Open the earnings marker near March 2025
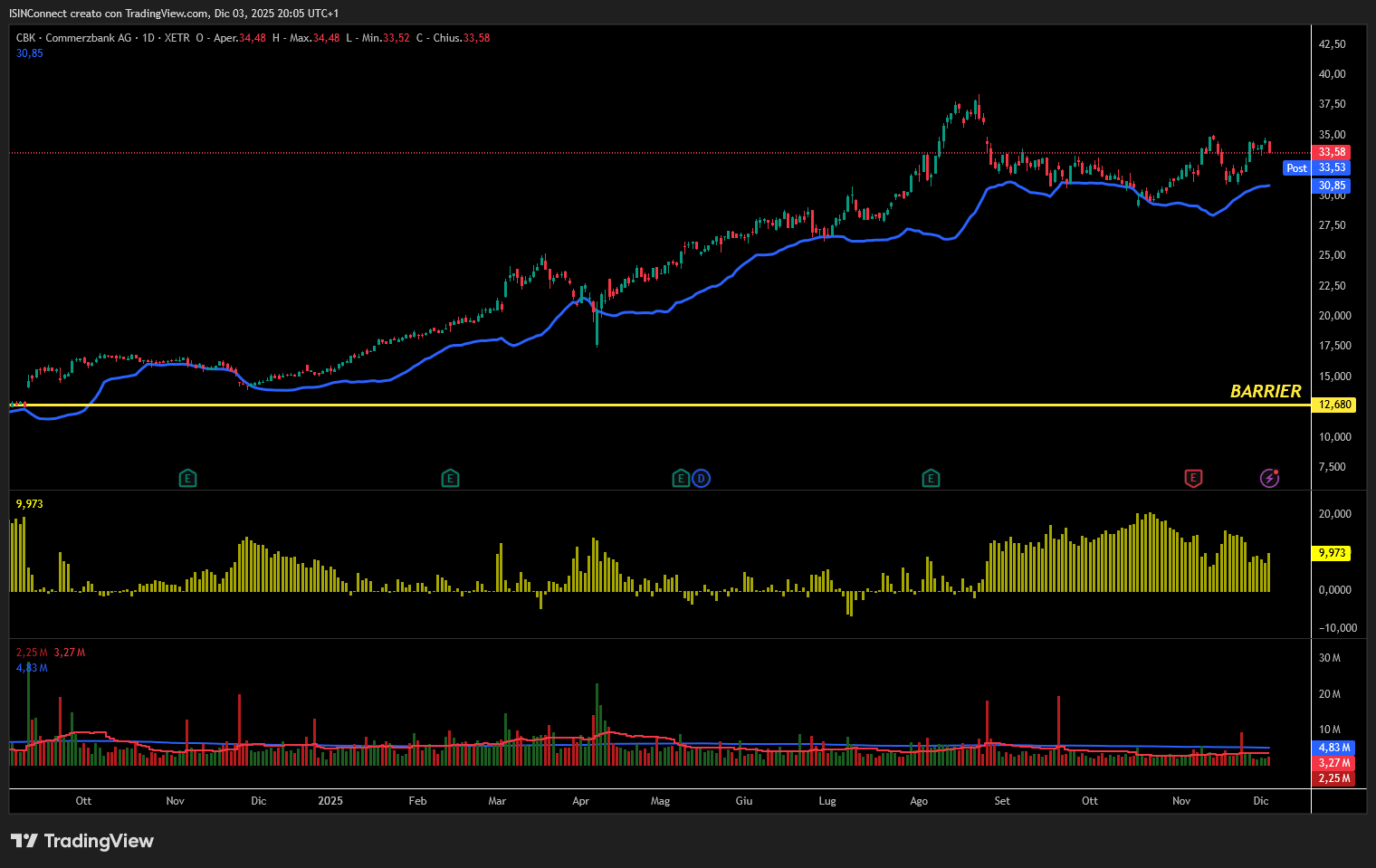The width and height of the screenshot is (1376, 868). tap(450, 478)
